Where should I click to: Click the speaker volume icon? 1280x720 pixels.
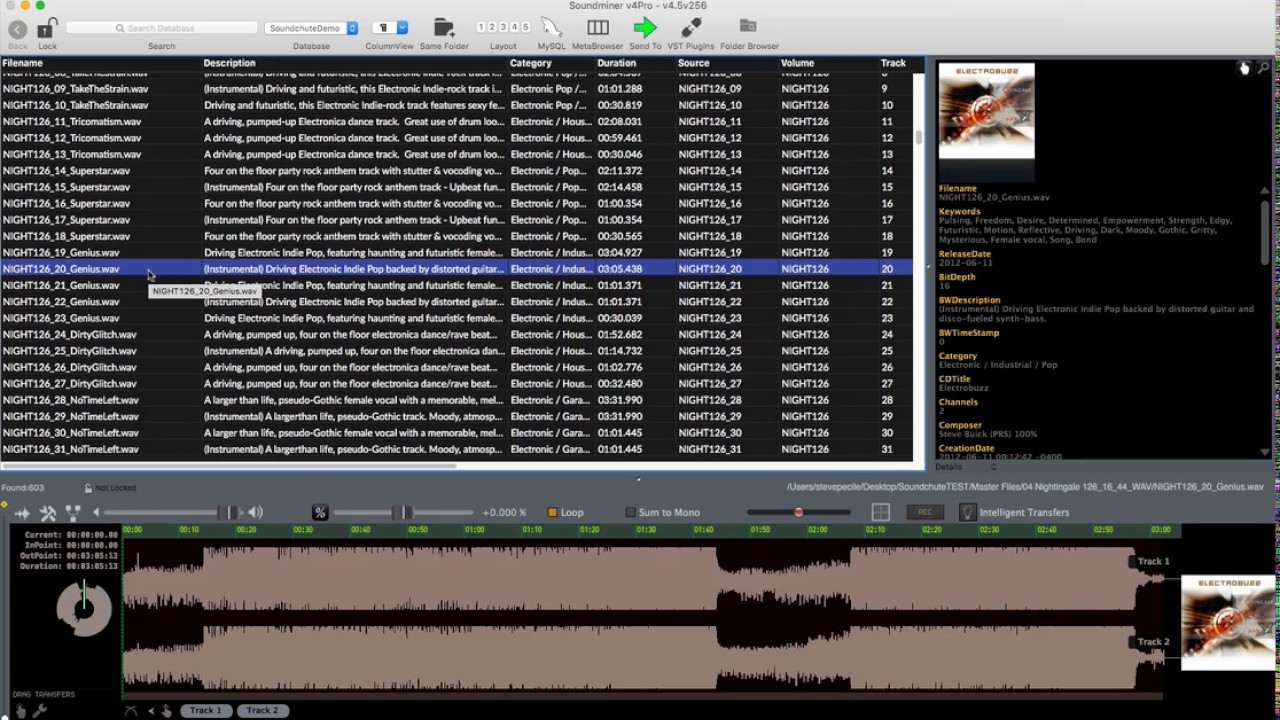point(256,513)
